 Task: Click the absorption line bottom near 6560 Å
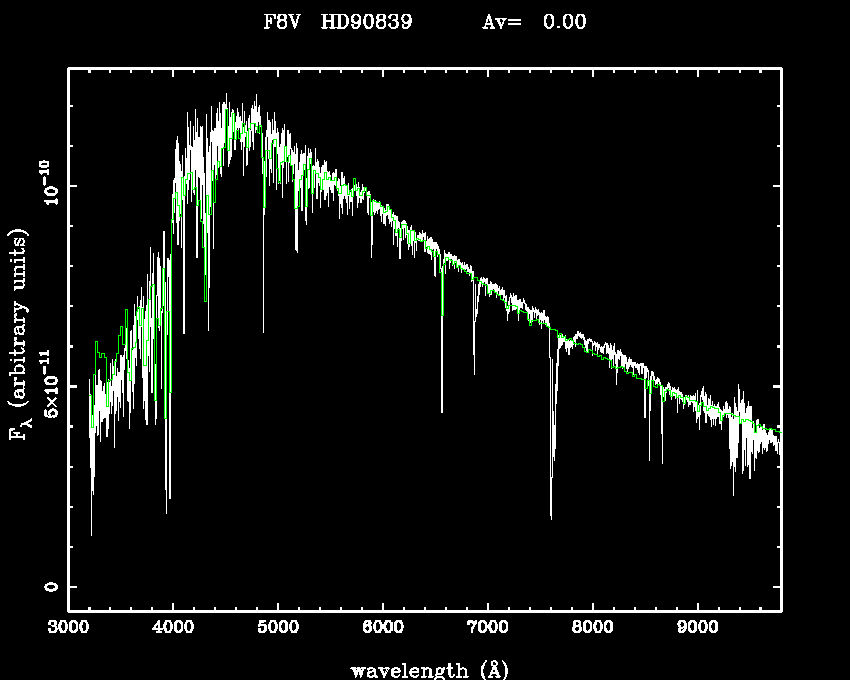[x=442, y=408]
